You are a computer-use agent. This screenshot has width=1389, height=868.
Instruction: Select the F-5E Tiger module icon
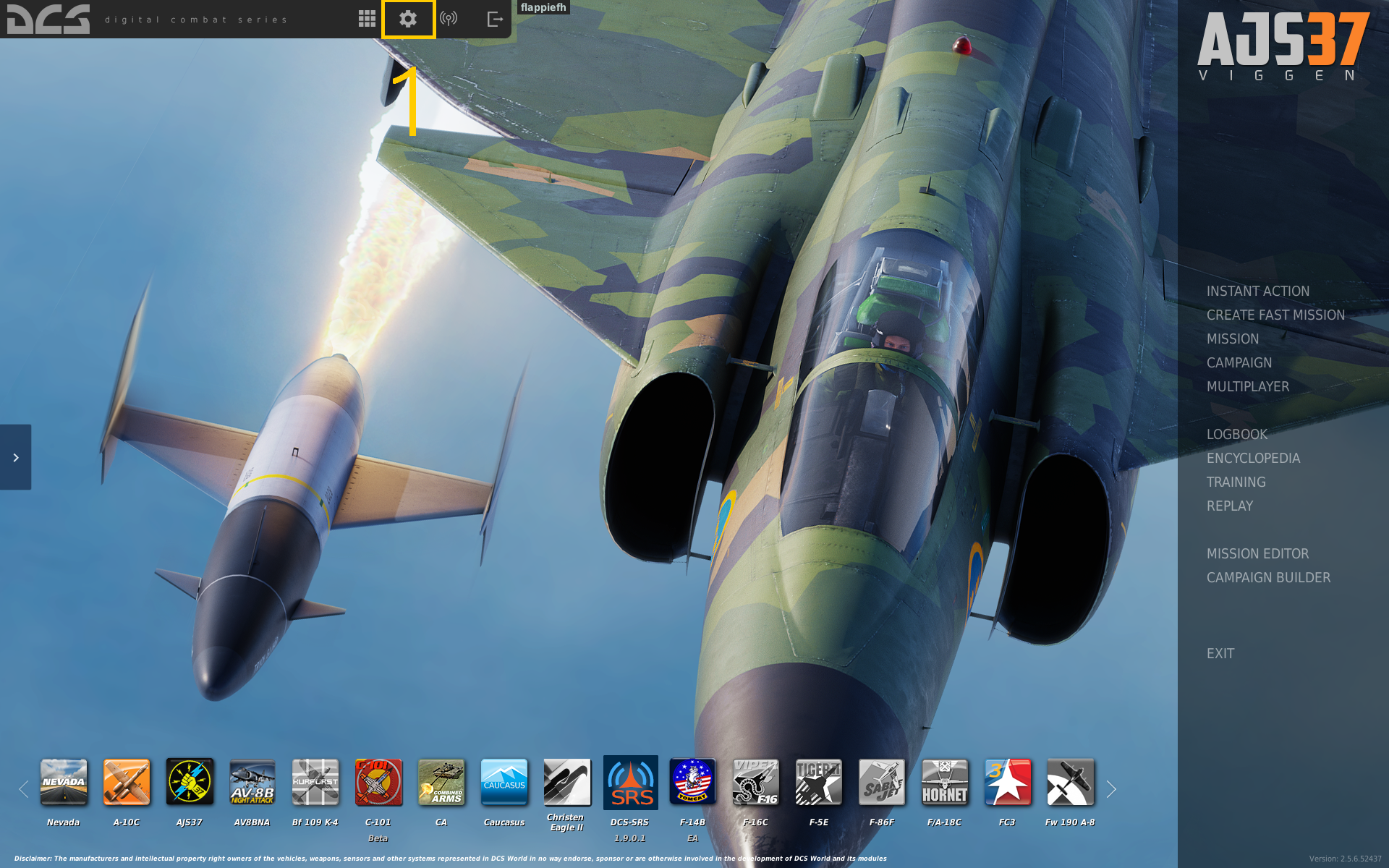coord(819,782)
